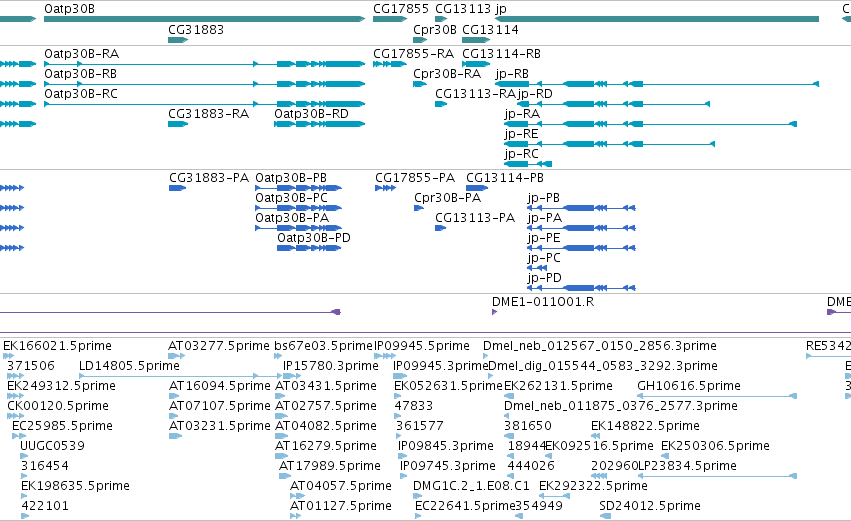Select protein Oatp30B-PD

309,249
